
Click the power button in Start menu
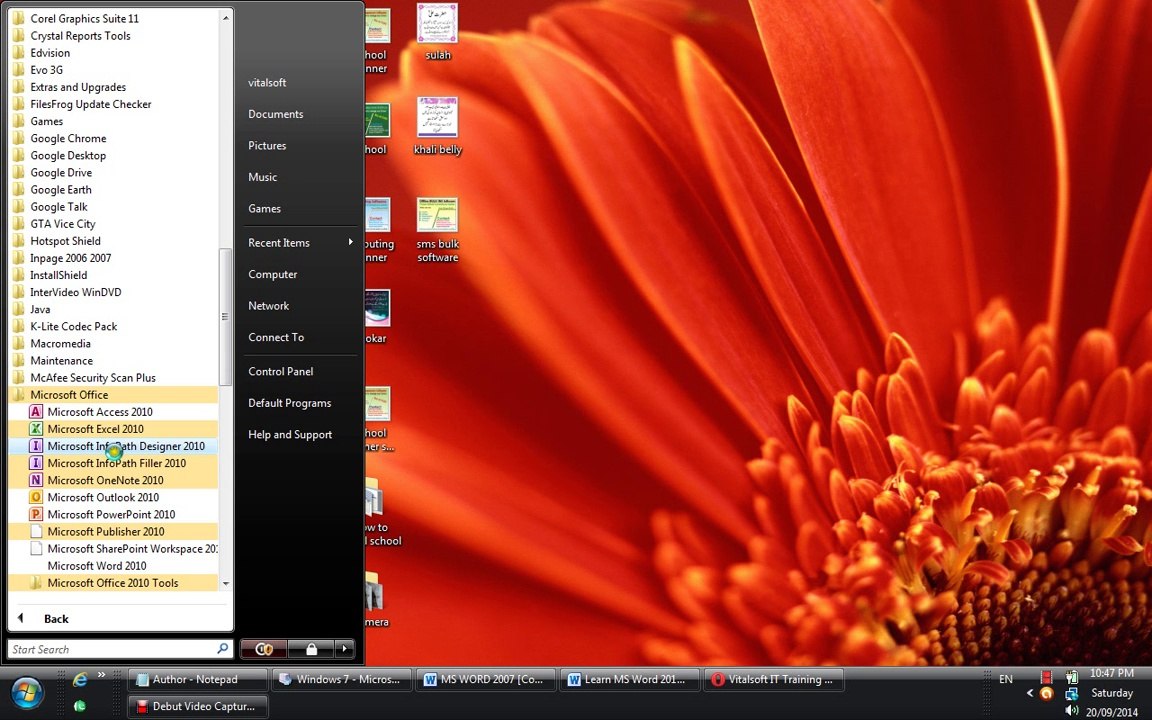click(264, 649)
